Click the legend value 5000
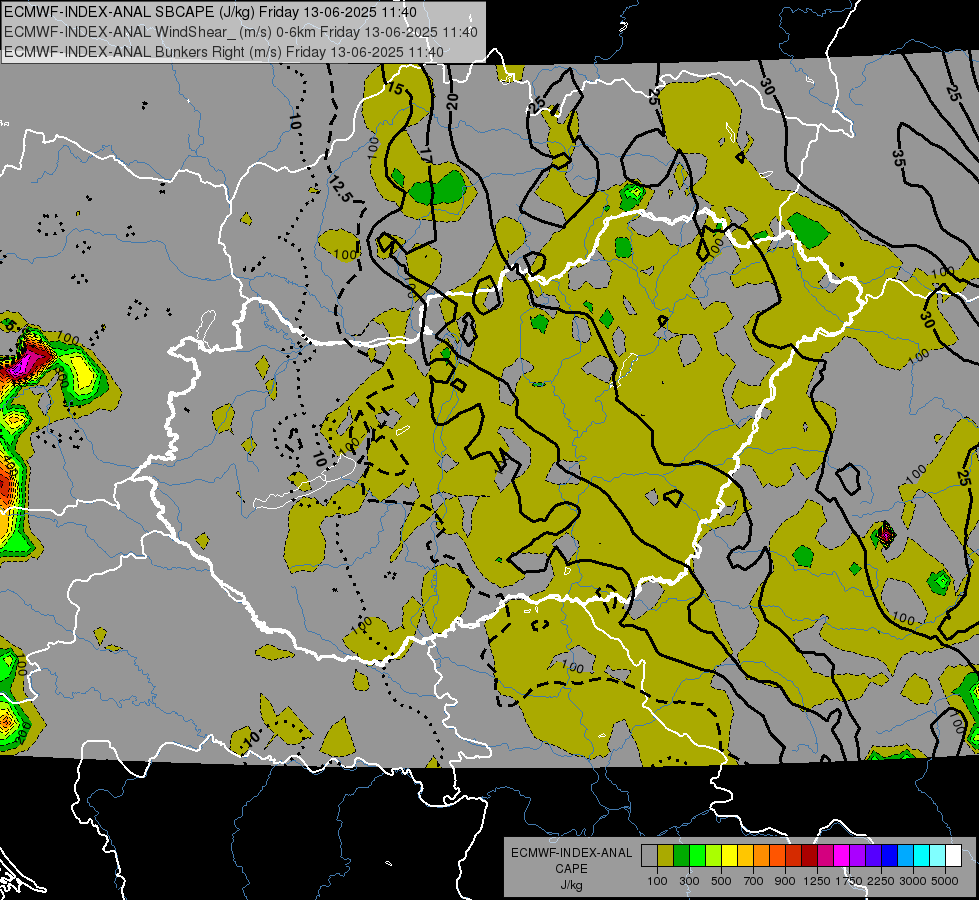Viewport: 979px width, 900px height. pyautogui.click(x=945, y=881)
